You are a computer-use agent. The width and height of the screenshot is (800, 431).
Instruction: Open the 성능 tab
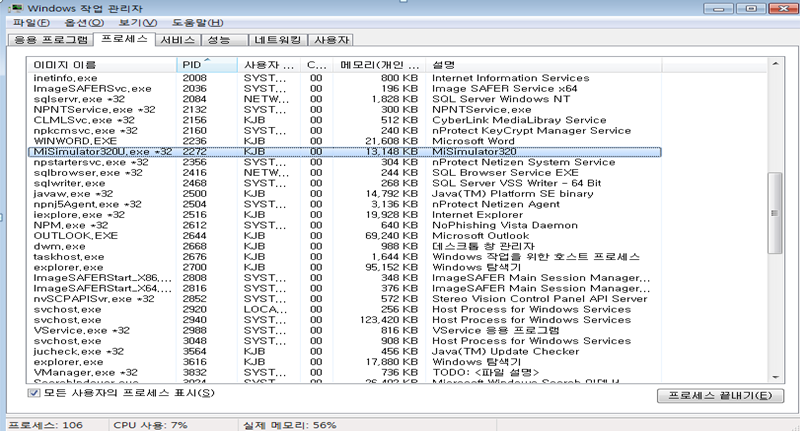[217, 40]
